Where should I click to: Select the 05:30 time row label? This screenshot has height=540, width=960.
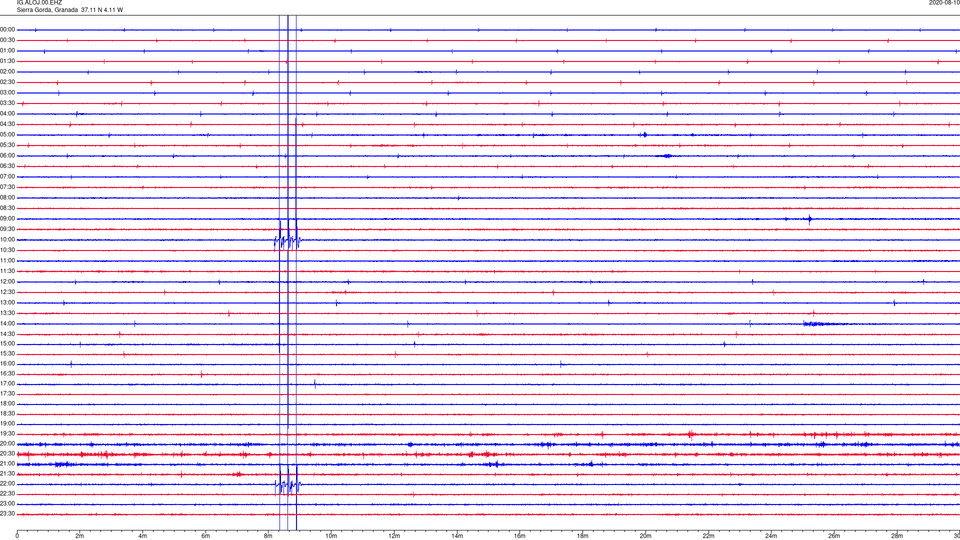click(8, 145)
